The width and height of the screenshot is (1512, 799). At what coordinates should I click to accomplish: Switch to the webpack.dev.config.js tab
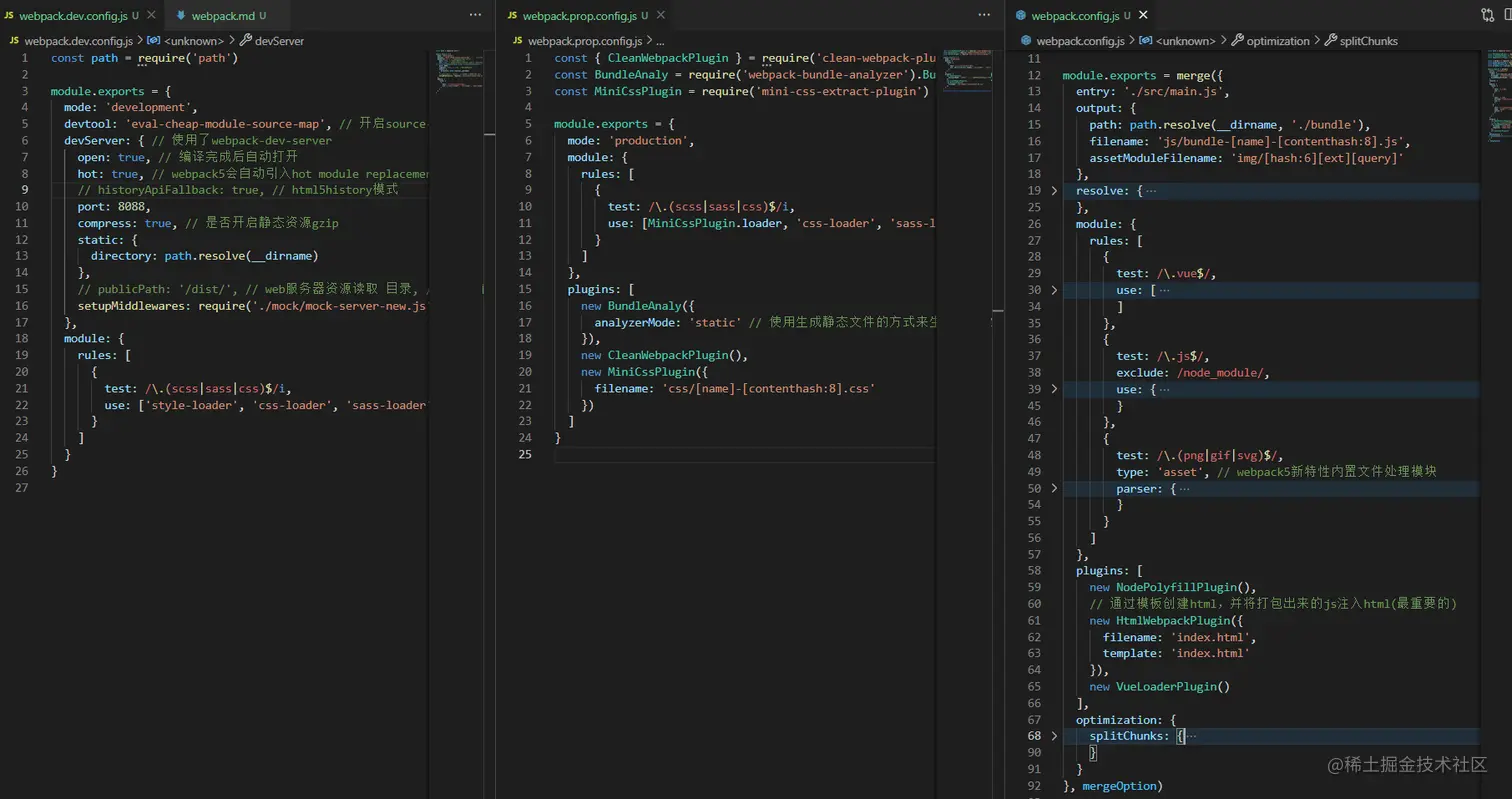80,16
